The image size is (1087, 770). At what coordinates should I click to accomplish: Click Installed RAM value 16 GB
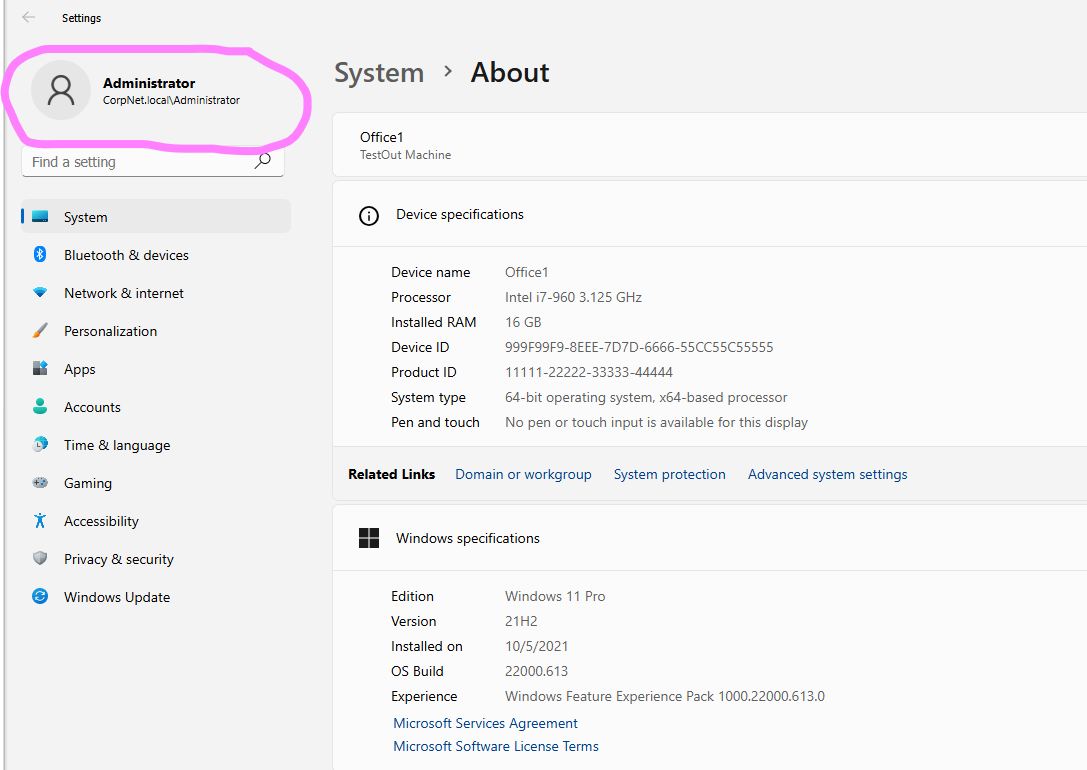(523, 322)
